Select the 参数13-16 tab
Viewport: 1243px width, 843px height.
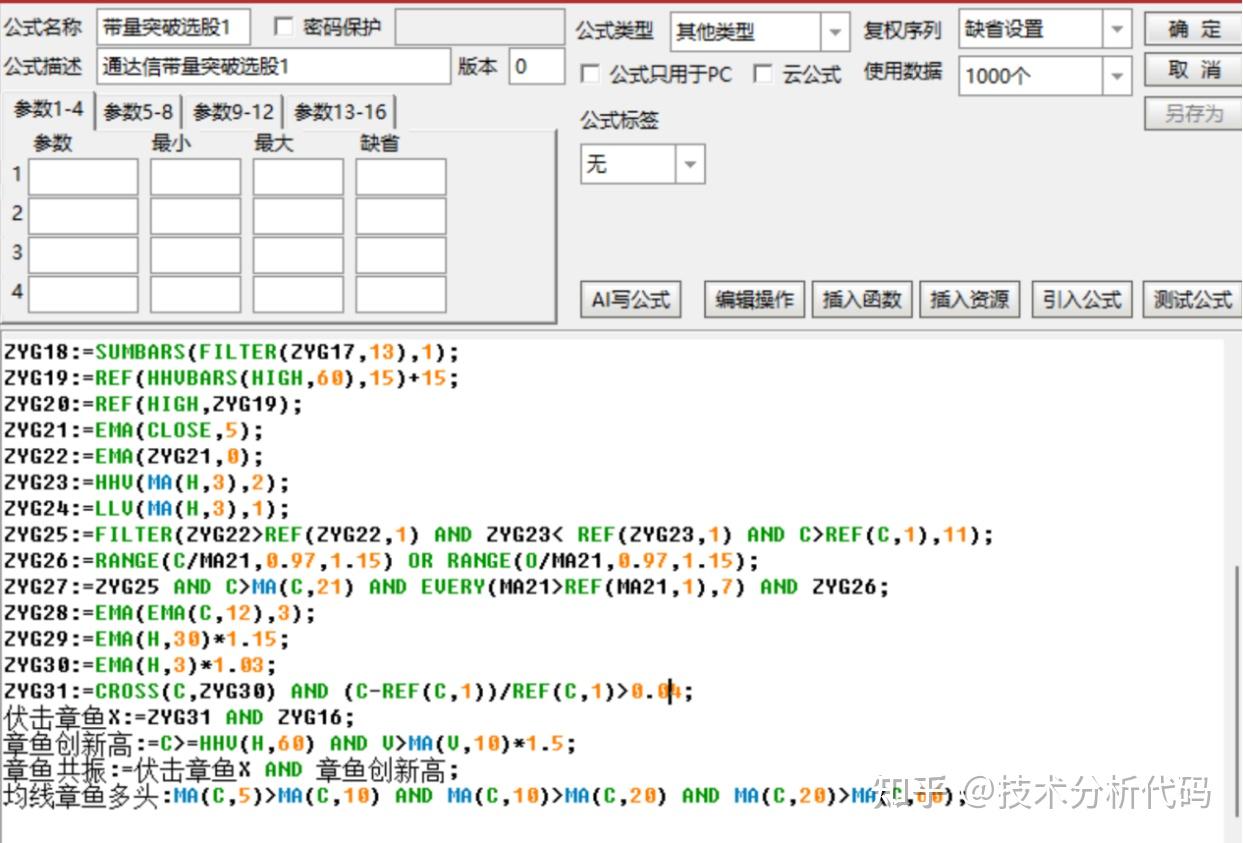(x=340, y=112)
